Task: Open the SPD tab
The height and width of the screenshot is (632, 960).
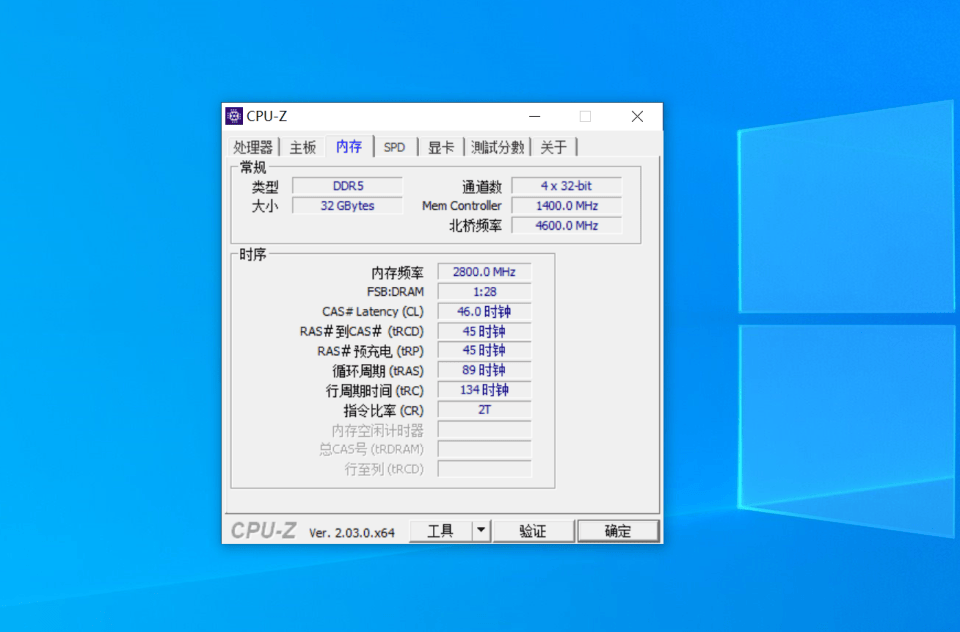Action: tap(394, 146)
